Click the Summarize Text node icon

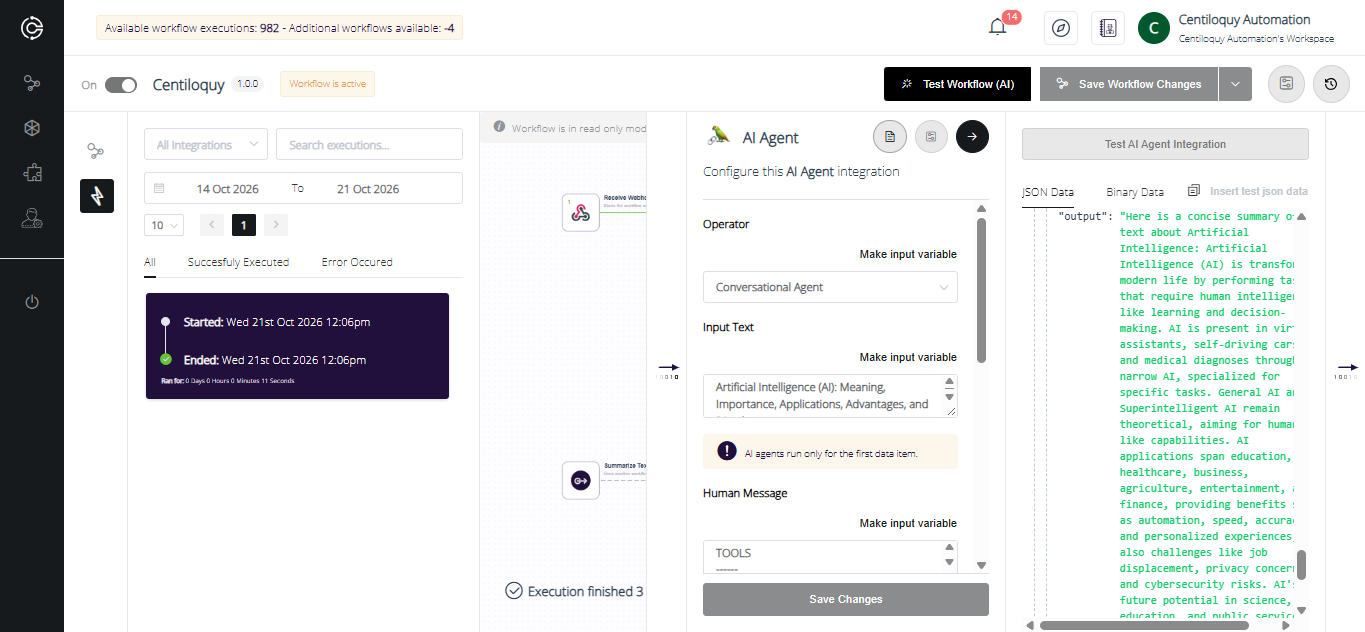click(x=580, y=481)
